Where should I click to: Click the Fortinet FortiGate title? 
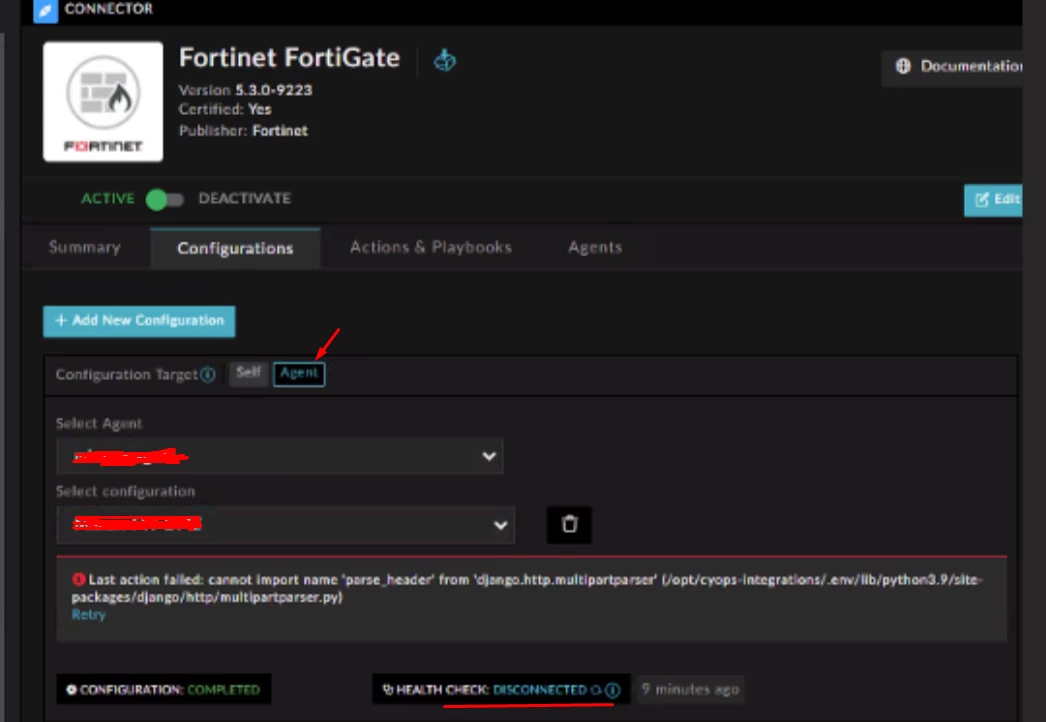290,57
